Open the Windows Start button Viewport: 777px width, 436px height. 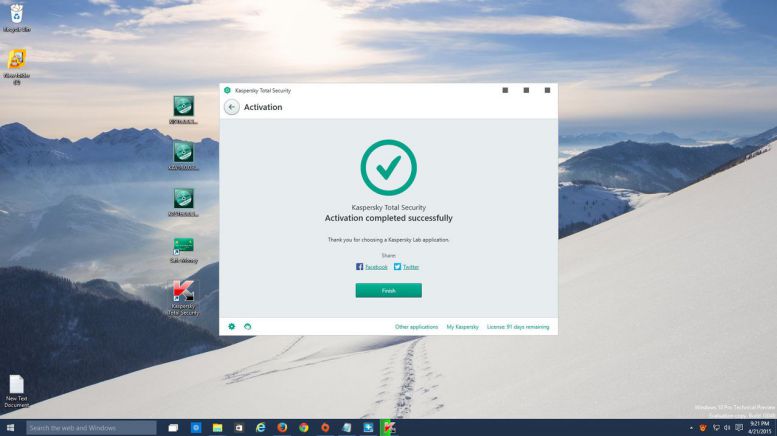click(10, 428)
